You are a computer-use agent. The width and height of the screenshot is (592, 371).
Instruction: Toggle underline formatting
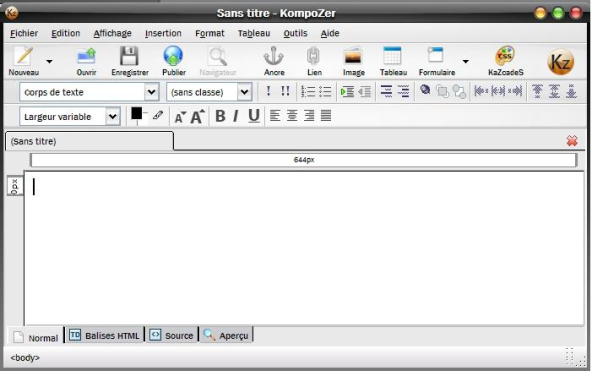click(x=254, y=116)
